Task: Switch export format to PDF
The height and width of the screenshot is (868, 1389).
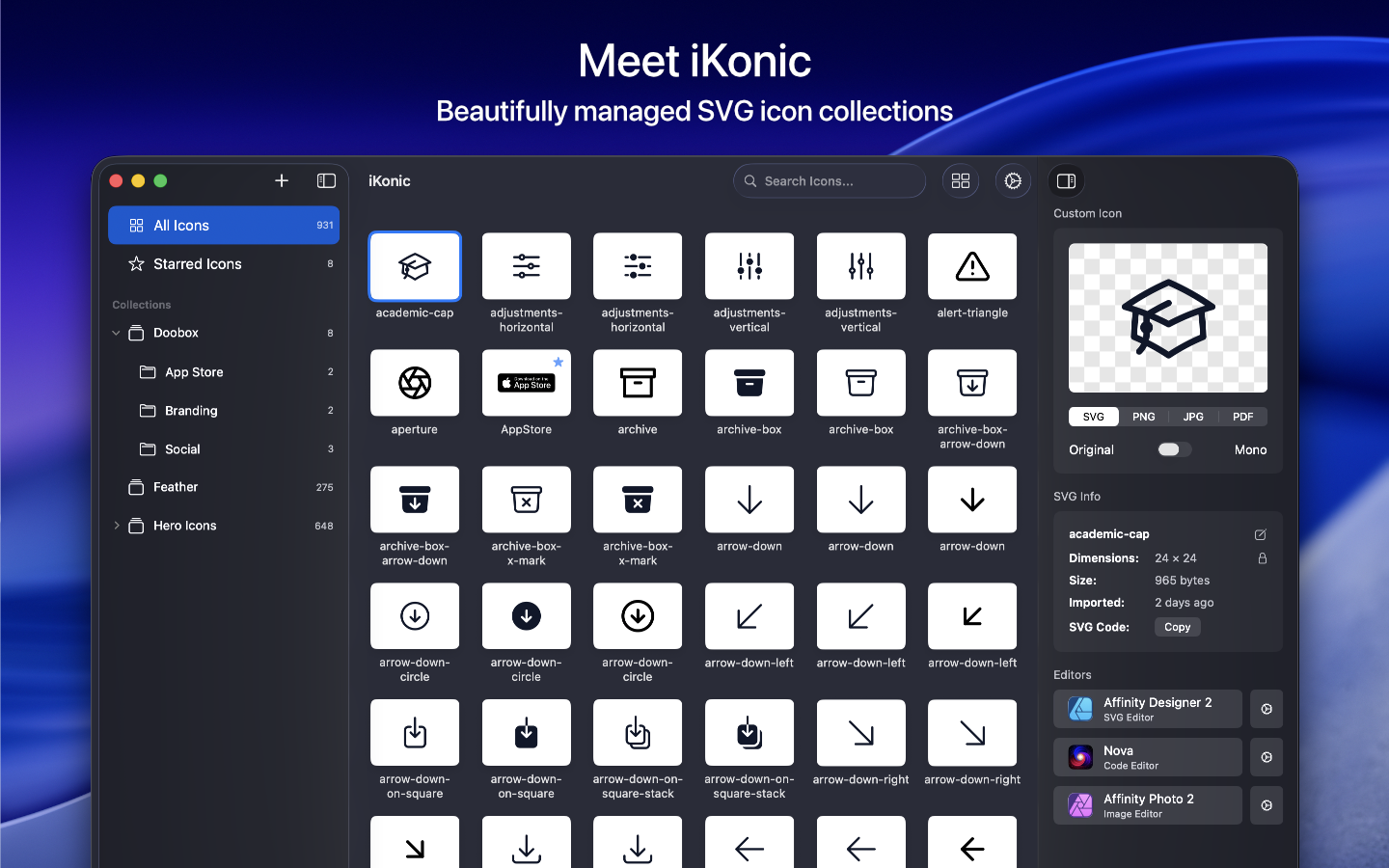Action: pos(1243,417)
